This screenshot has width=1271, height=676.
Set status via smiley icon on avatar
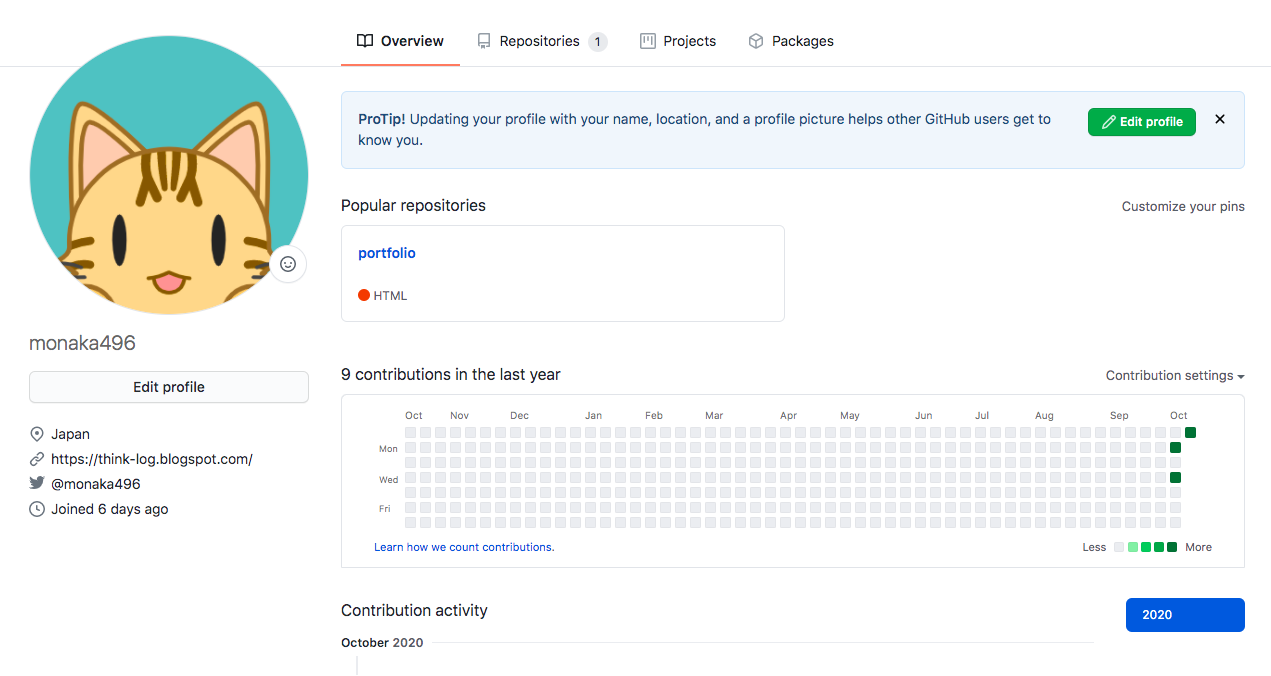(288, 264)
